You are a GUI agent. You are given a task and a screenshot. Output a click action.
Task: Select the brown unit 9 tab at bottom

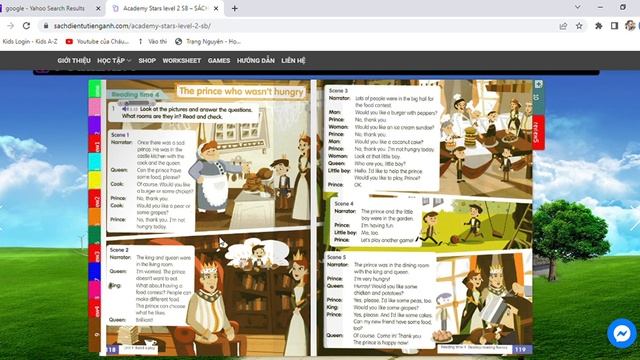[x=95, y=334]
